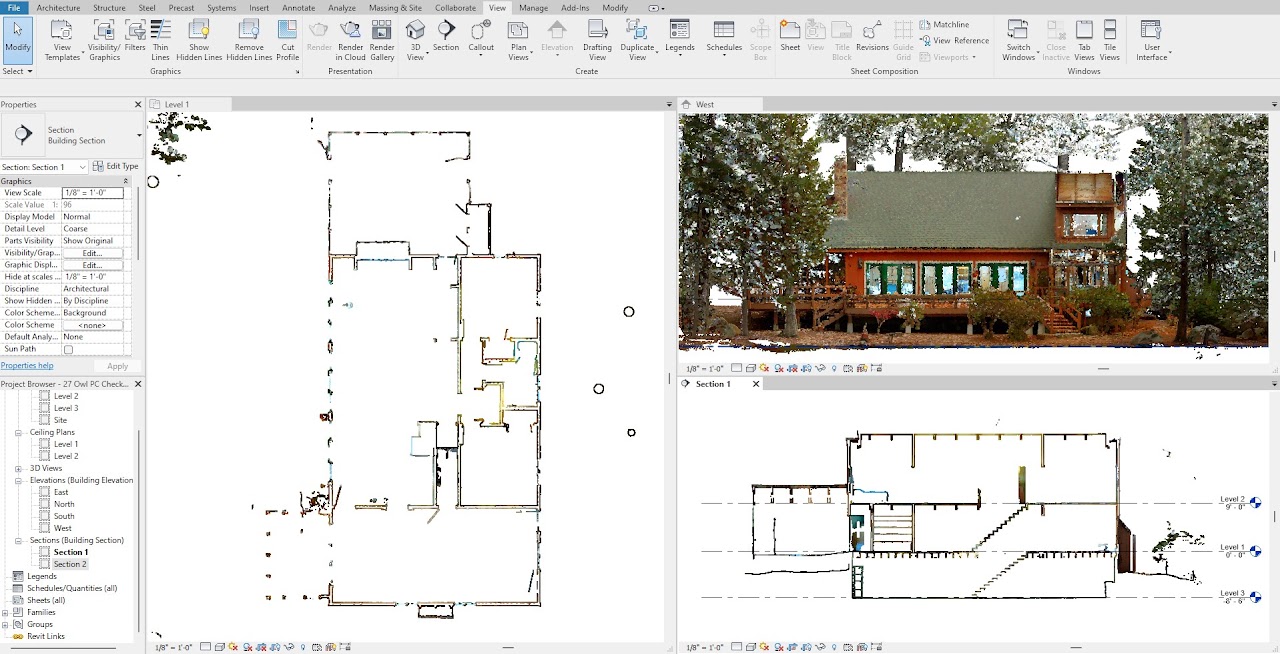Viewport: 1280px width, 654px height.
Task: Click the Thin Lines icon
Action: [160, 40]
